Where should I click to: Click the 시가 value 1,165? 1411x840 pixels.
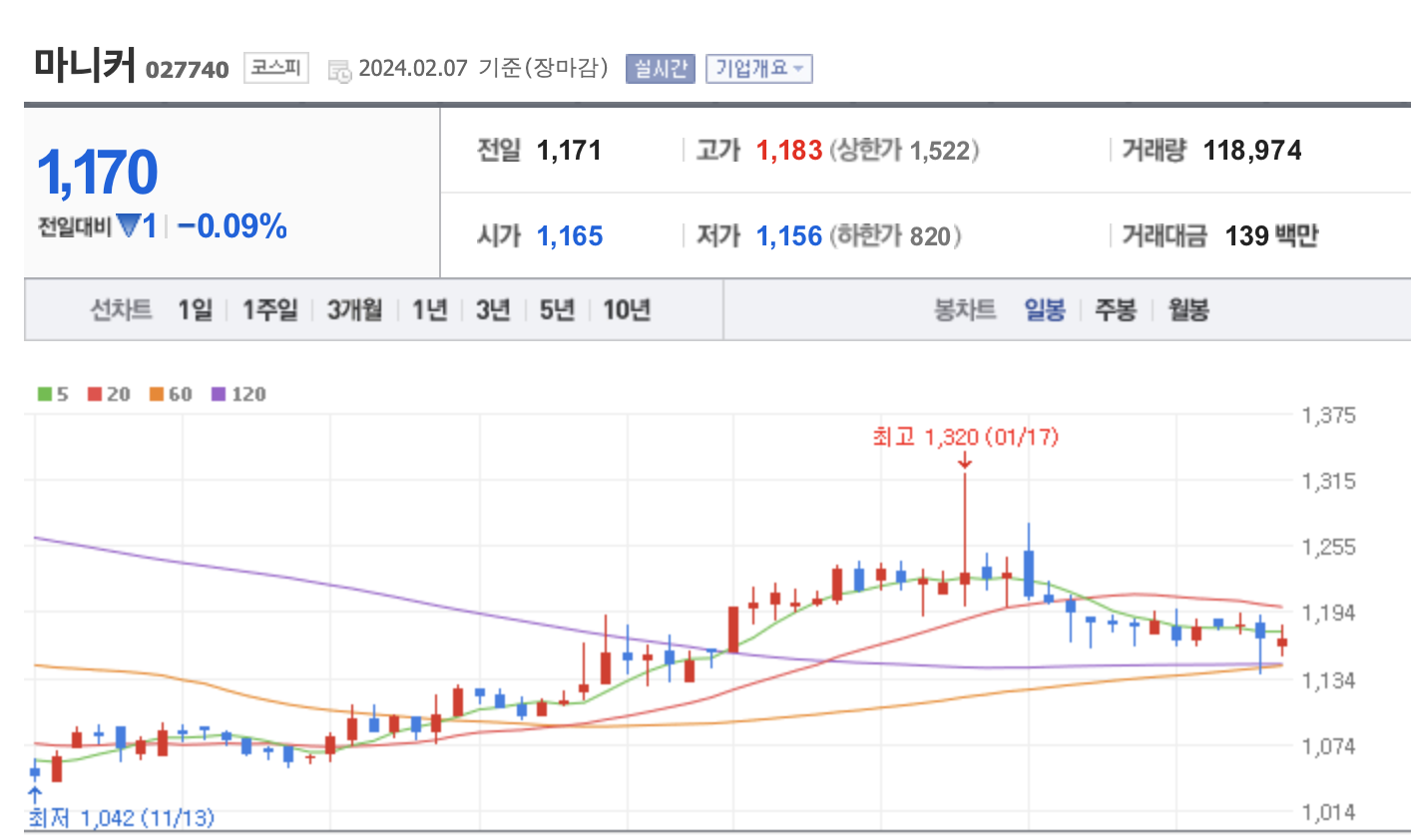coord(570,236)
